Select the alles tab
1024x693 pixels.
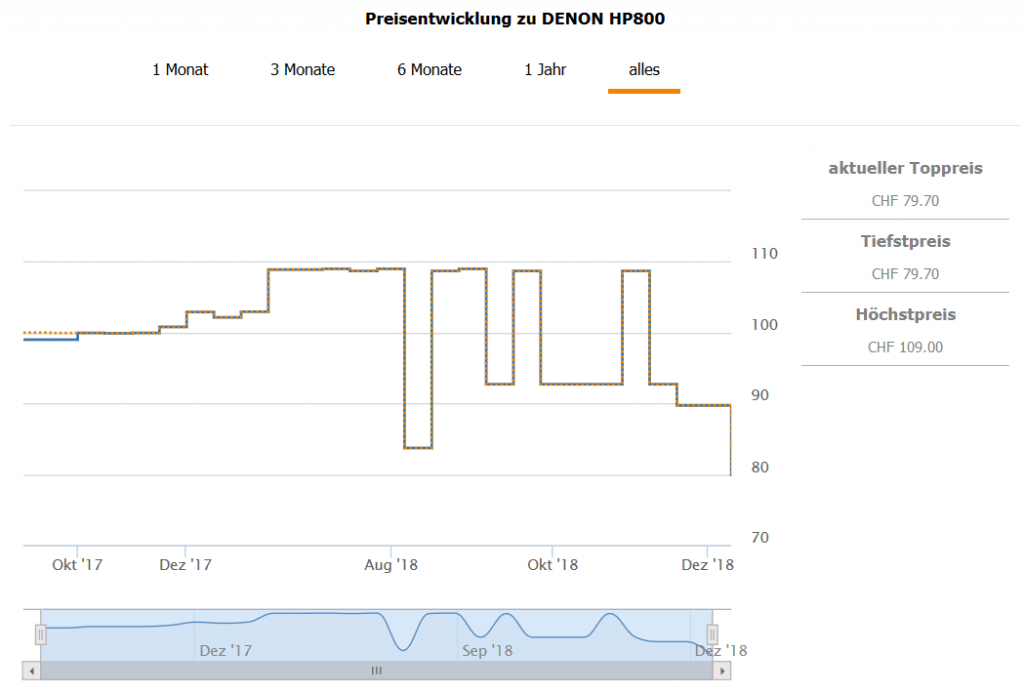point(644,70)
